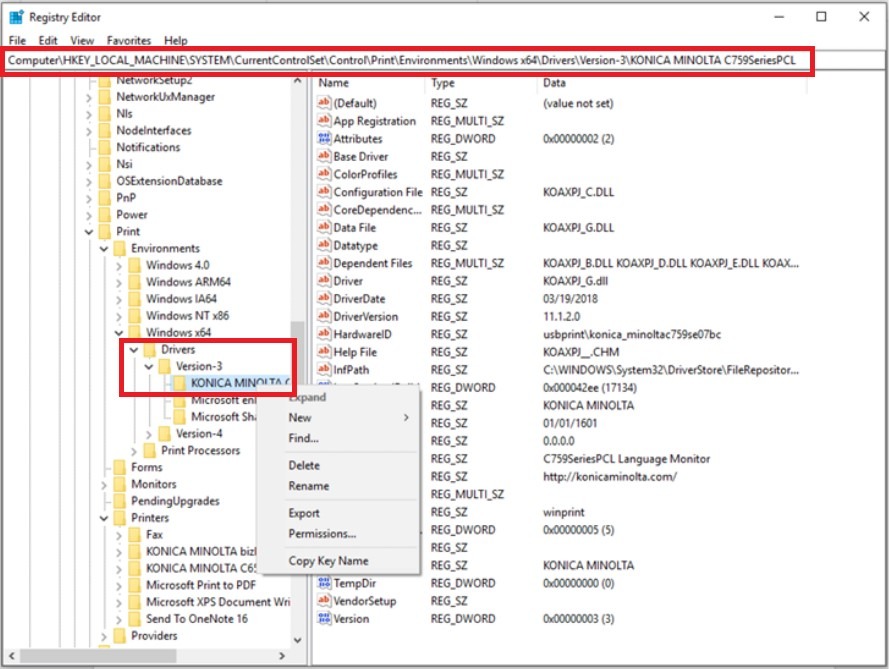Click the DriverVersion string value icon

[324, 316]
